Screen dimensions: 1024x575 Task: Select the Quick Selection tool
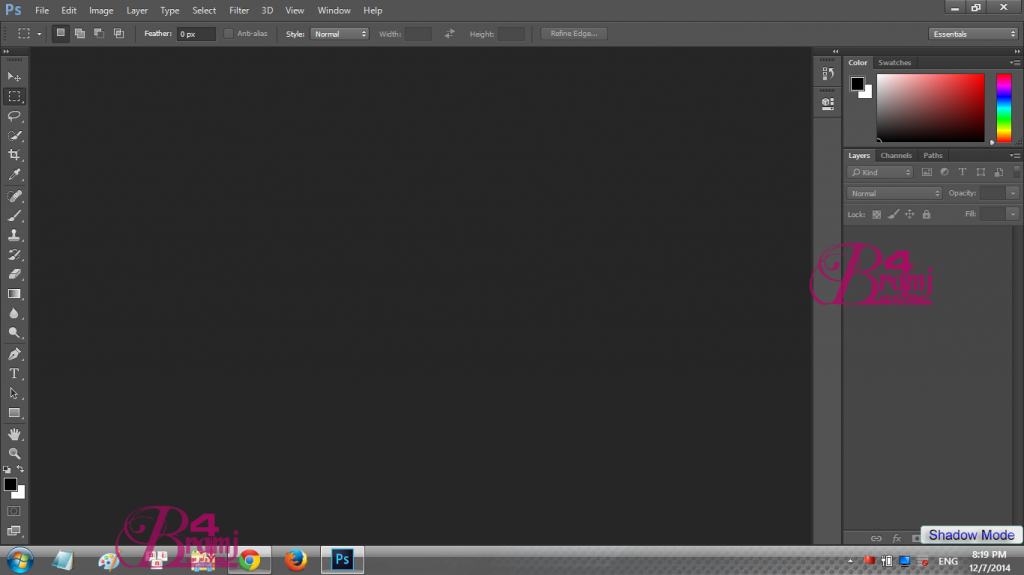[x=14, y=135]
